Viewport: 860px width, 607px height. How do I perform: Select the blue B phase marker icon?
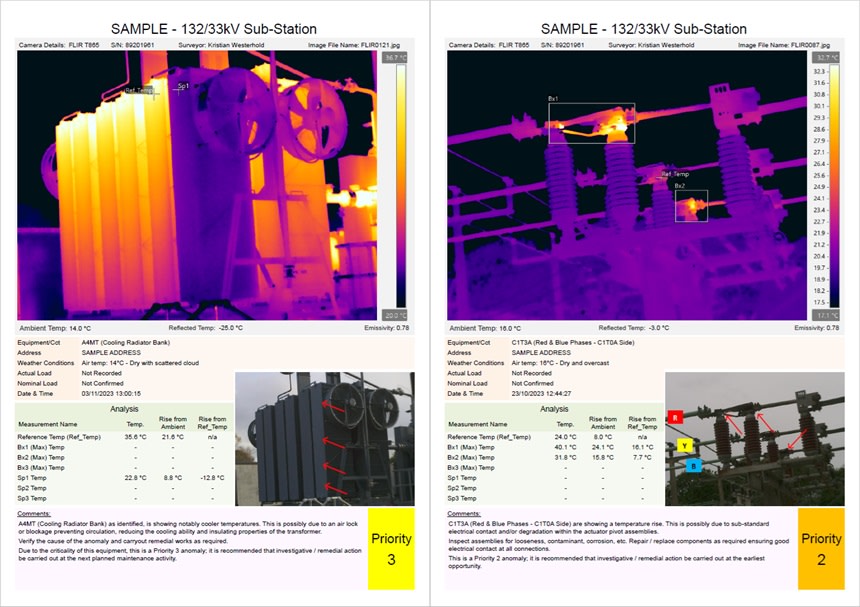point(694,467)
